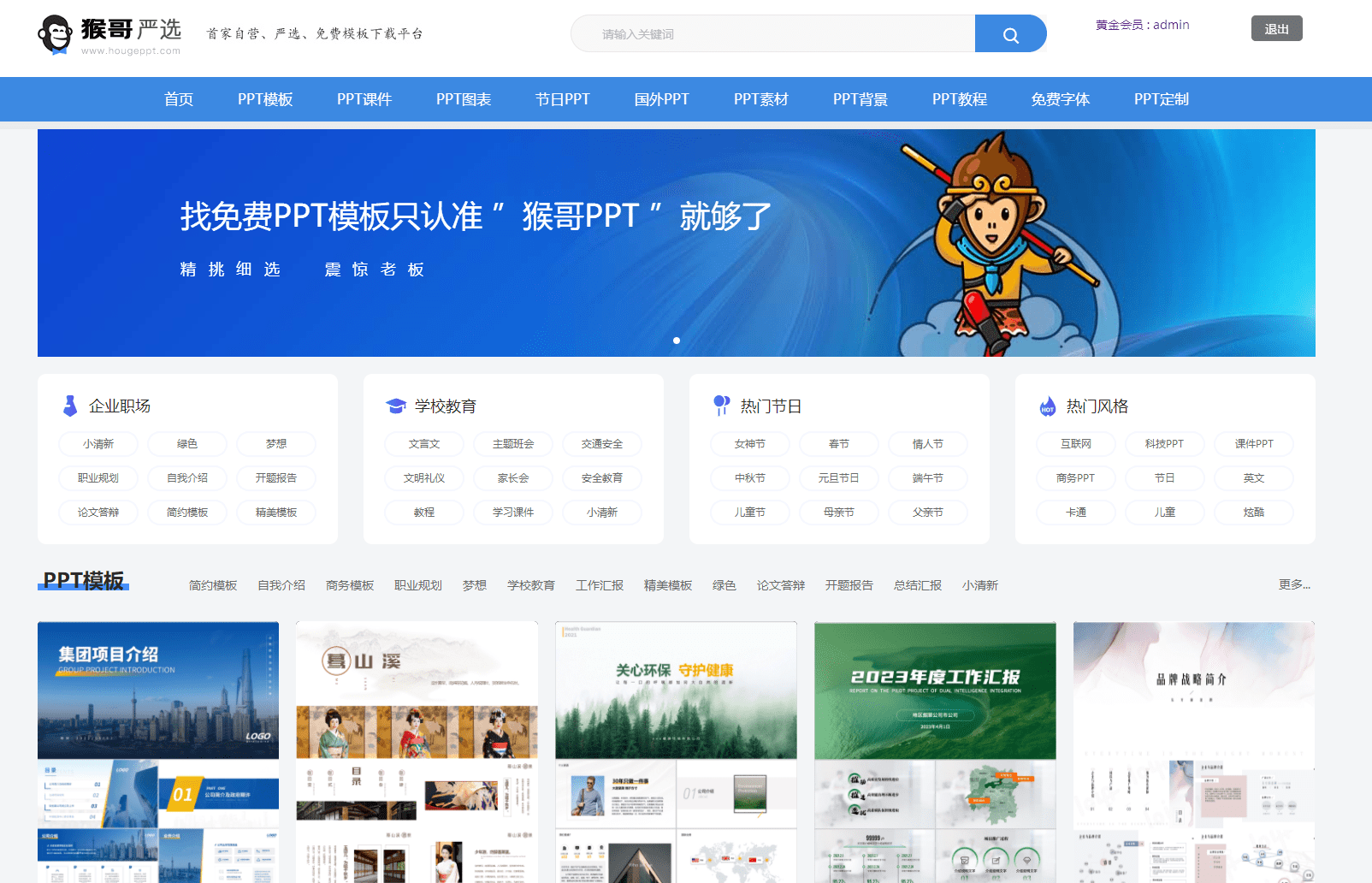The image size is (1372, 883).
Task: Select the 职业规划 tag under 企业职场
Action: pos(98,478)
